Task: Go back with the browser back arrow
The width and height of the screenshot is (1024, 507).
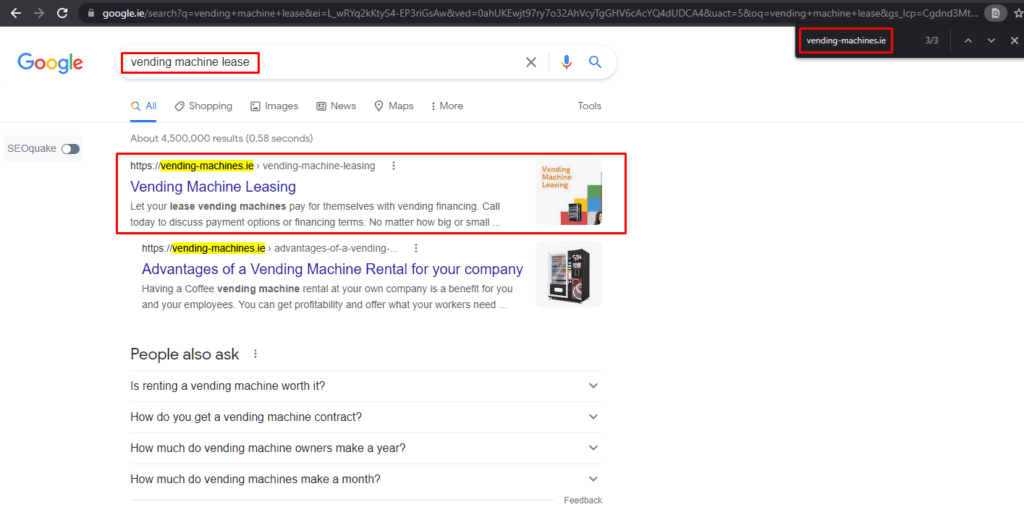Action: tap(16, 13)
